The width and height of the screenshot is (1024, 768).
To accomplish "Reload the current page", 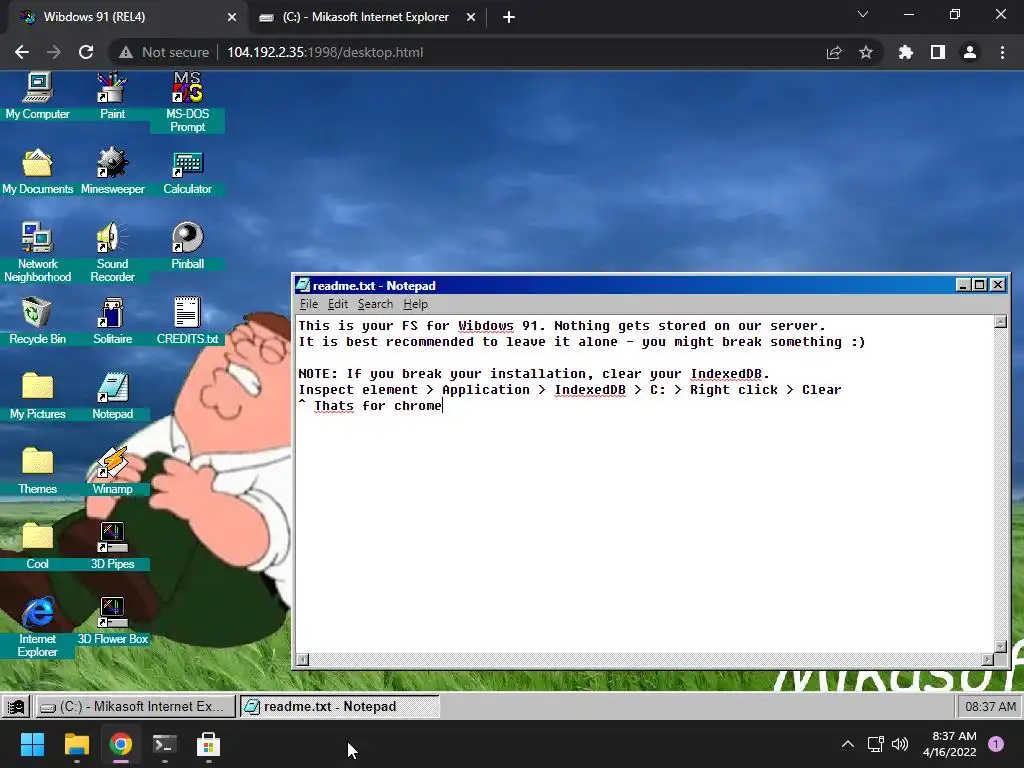I will (86, 52).
